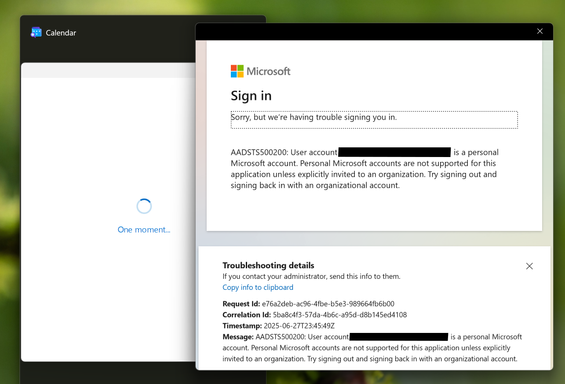Click the 'Sign in' heading

[x=251, y=96]
